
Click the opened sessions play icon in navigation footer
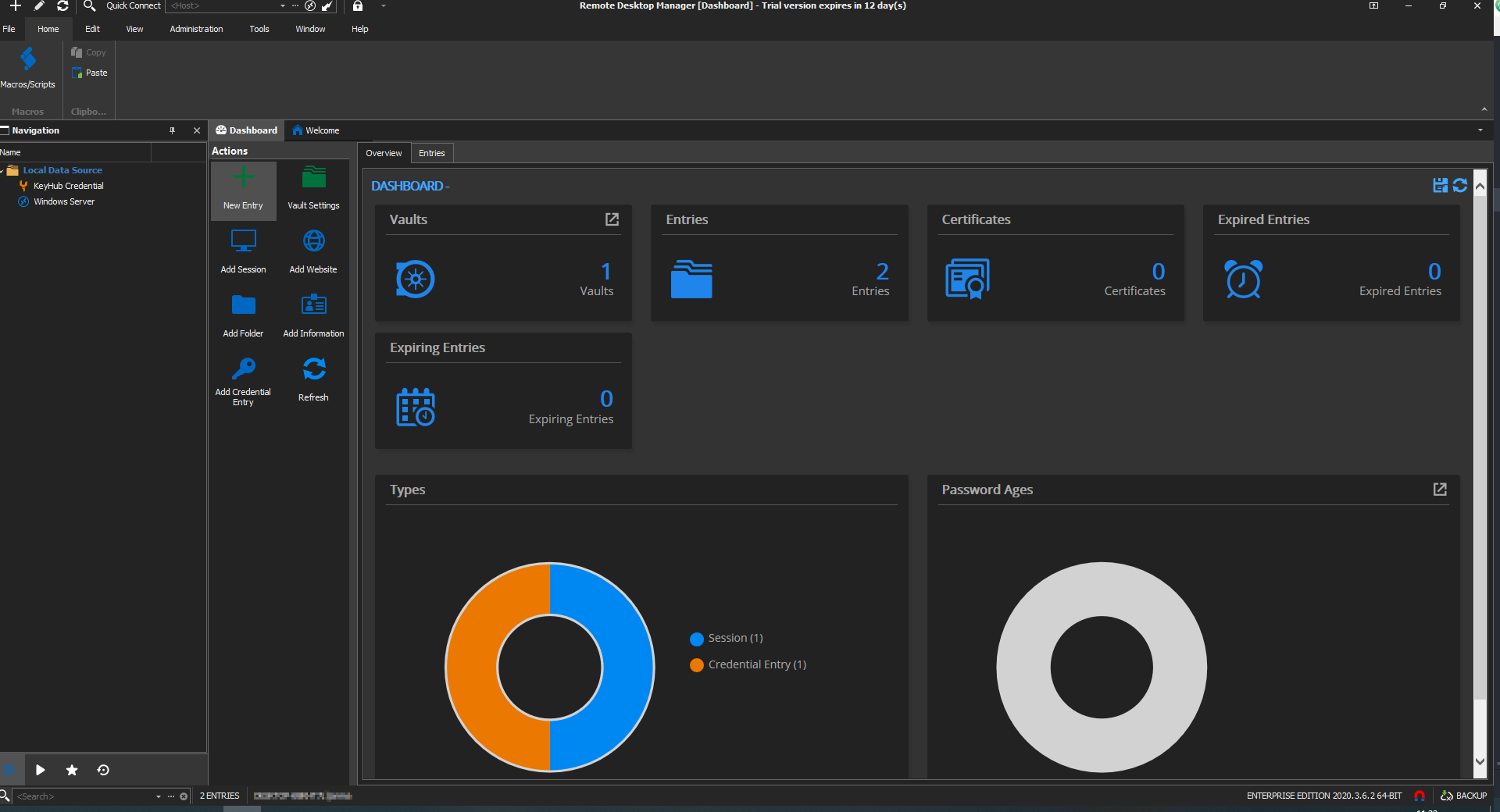41,770
